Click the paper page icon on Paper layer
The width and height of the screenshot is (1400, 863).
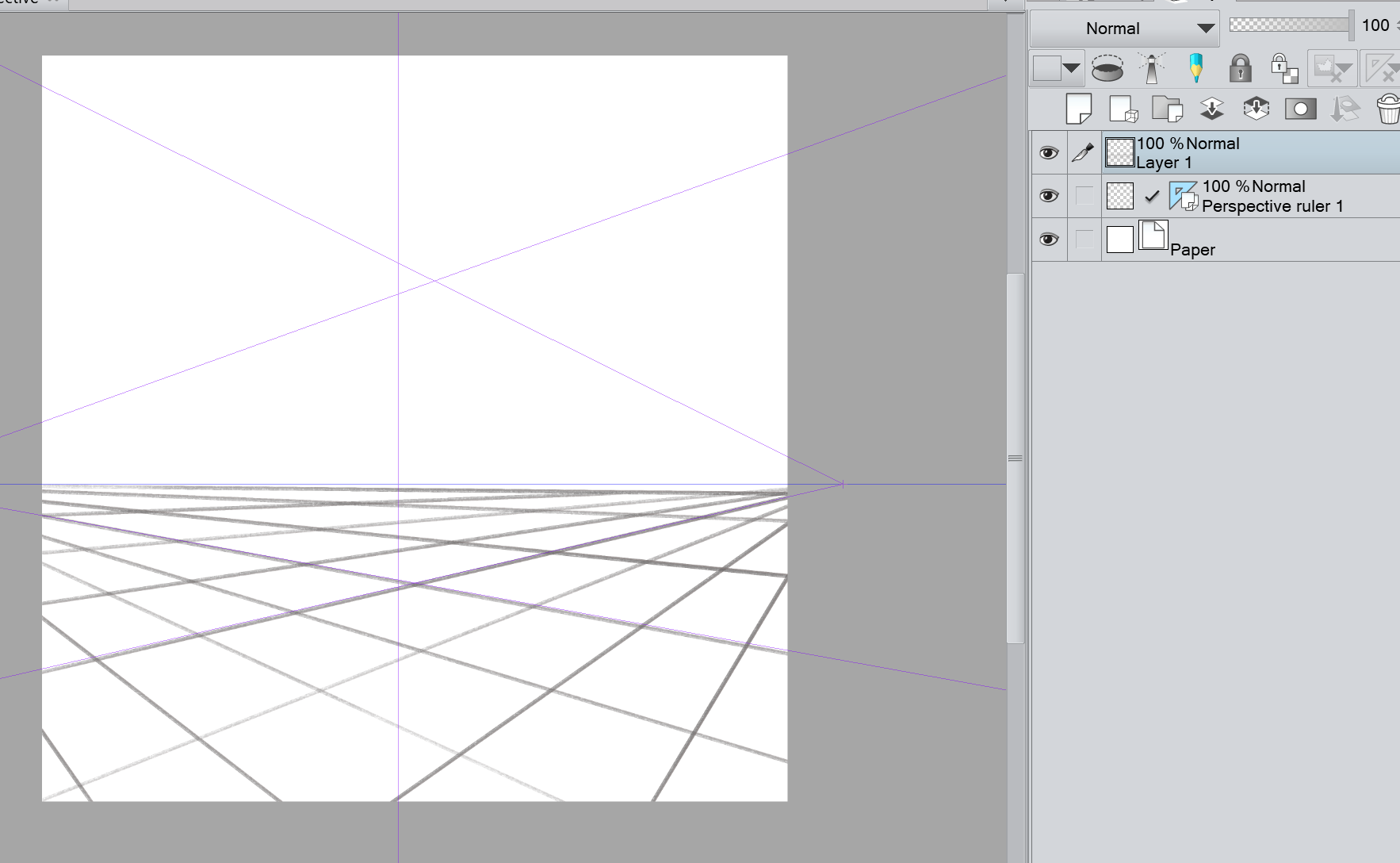click(x=1153, y=236)
